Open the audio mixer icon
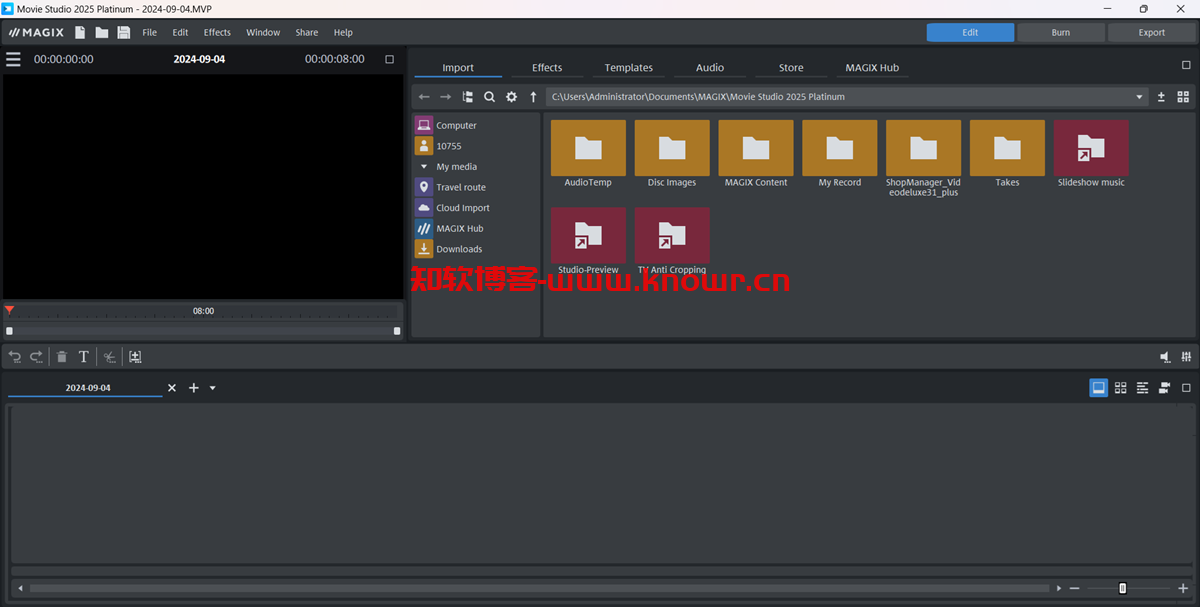This screenshot has width=1200, height=607. click(1186, 356)
